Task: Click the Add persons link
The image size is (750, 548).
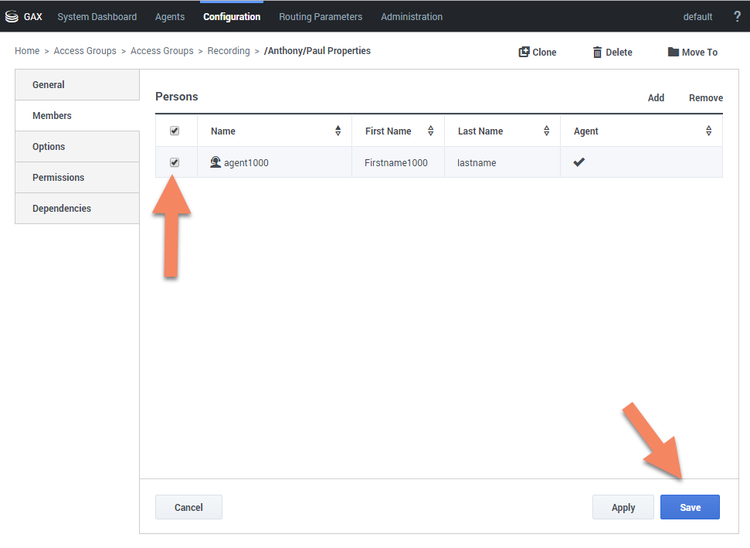Action: (x=655, y=98)
